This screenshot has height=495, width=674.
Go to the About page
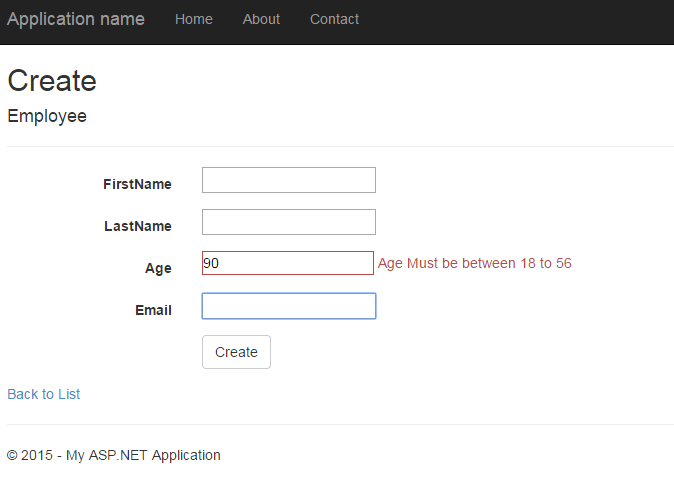tap(261, 19)
